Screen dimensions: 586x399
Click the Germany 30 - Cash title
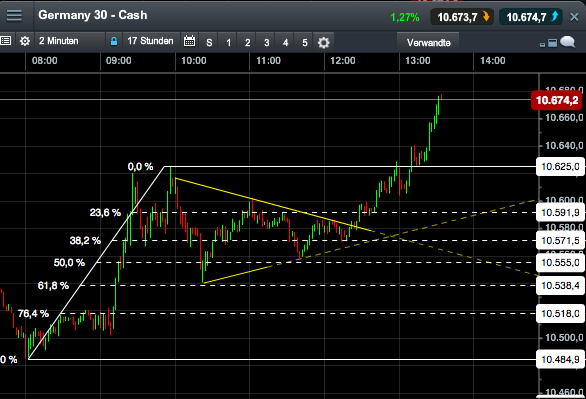point(93,15)
